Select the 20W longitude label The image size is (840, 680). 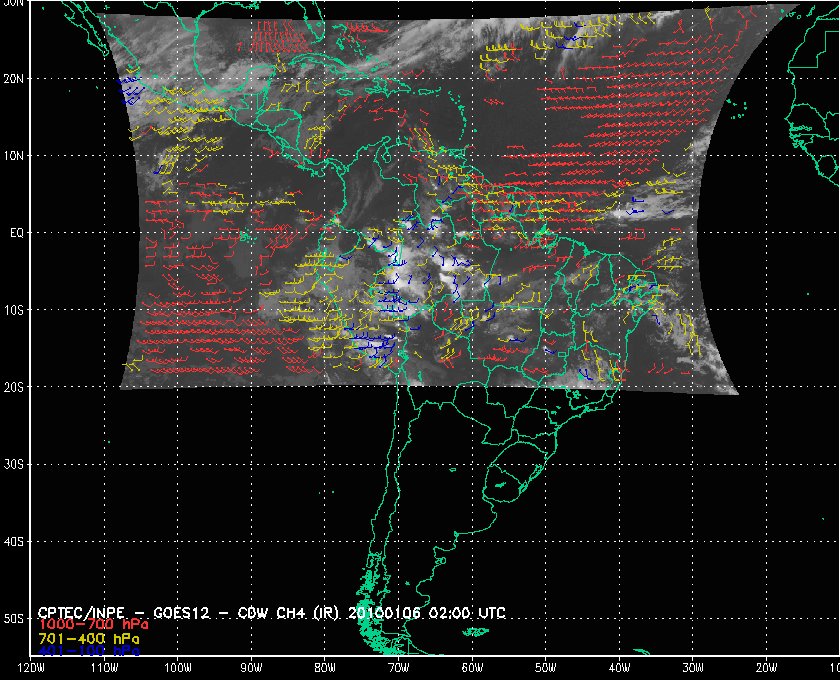[x=767, y=668]
